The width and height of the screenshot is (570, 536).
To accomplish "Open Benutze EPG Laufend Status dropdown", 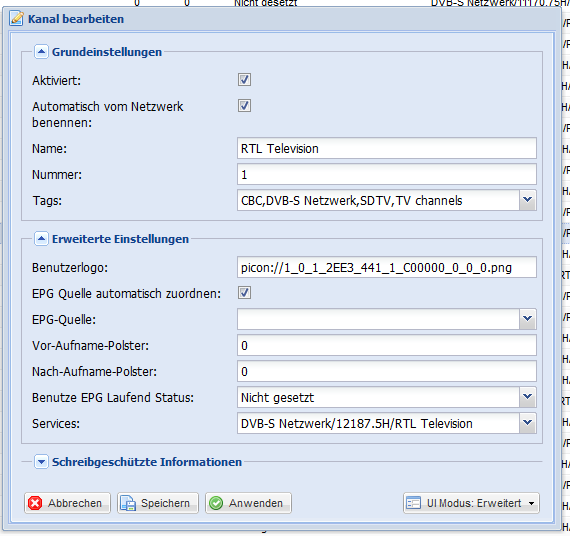I will pos(527,397).
